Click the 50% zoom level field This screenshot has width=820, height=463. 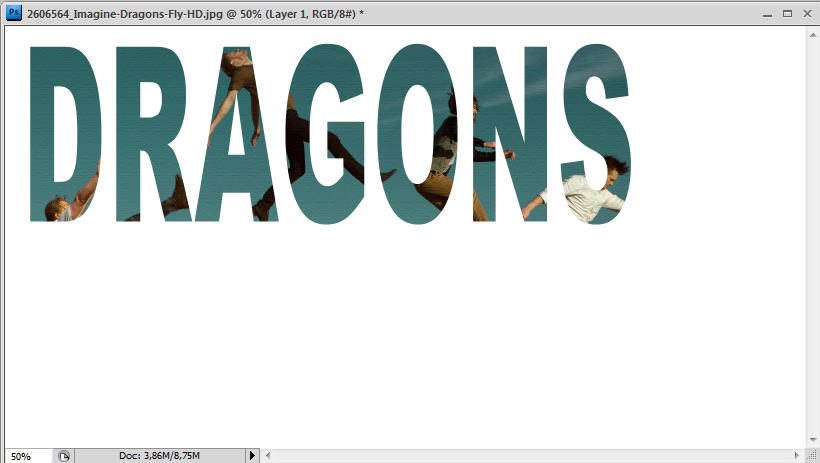tap(29, 456)
